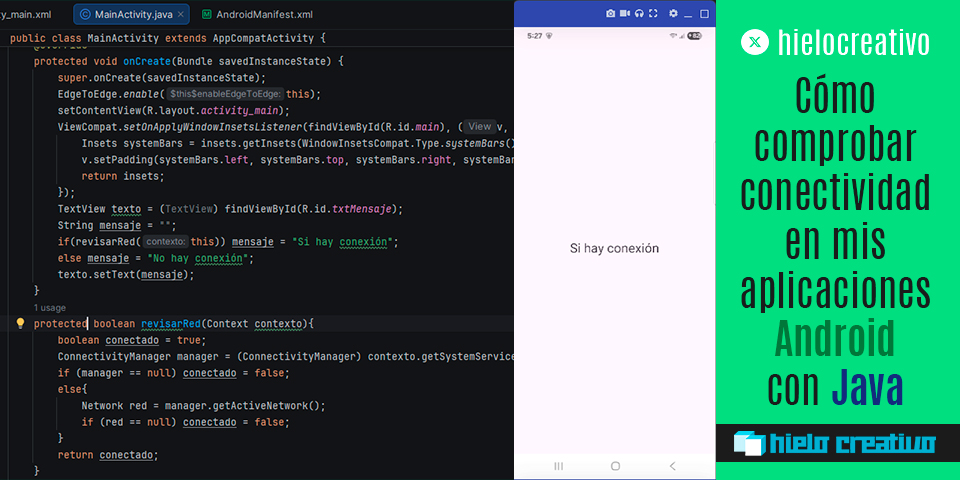
Task: Click the lightbulb quick-fix icon
Action: coord(20,323)
